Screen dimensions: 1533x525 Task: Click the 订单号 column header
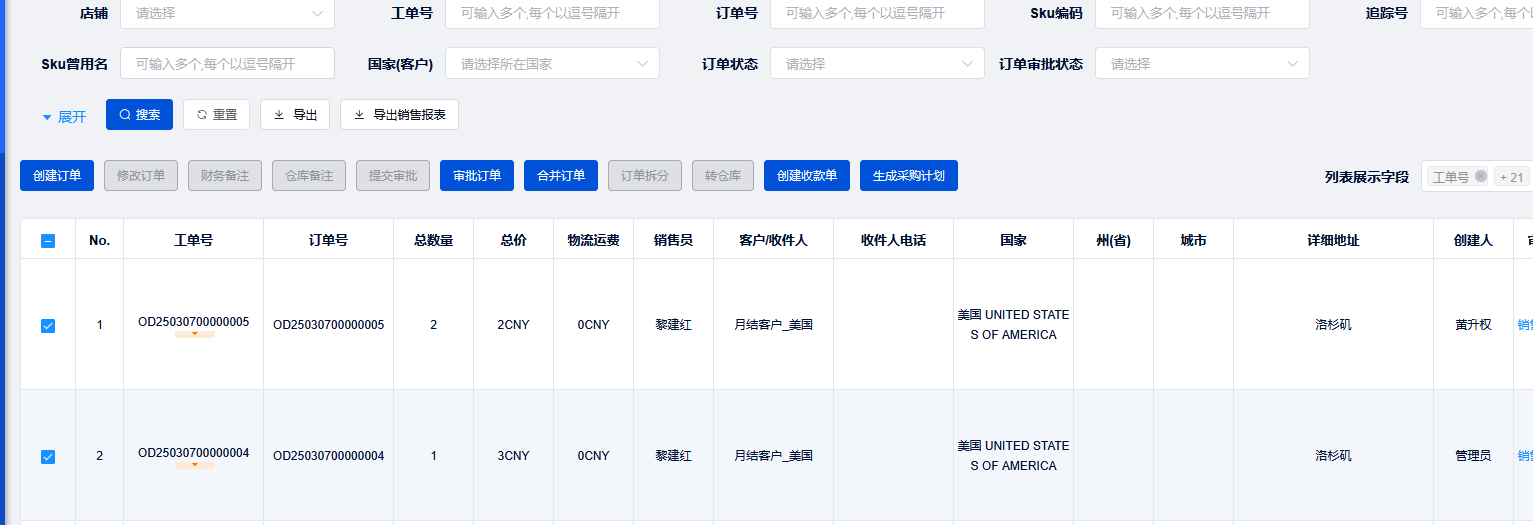(328, 241)
